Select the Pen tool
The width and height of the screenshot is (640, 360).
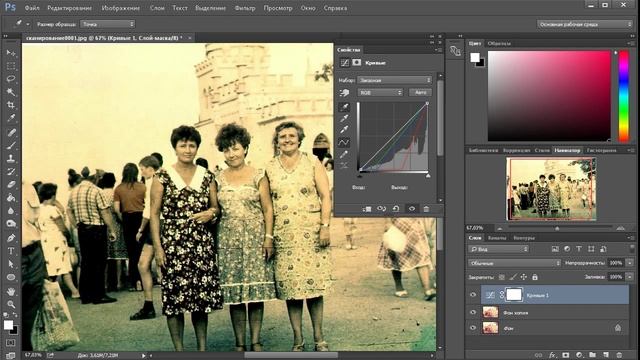[11, 238]
